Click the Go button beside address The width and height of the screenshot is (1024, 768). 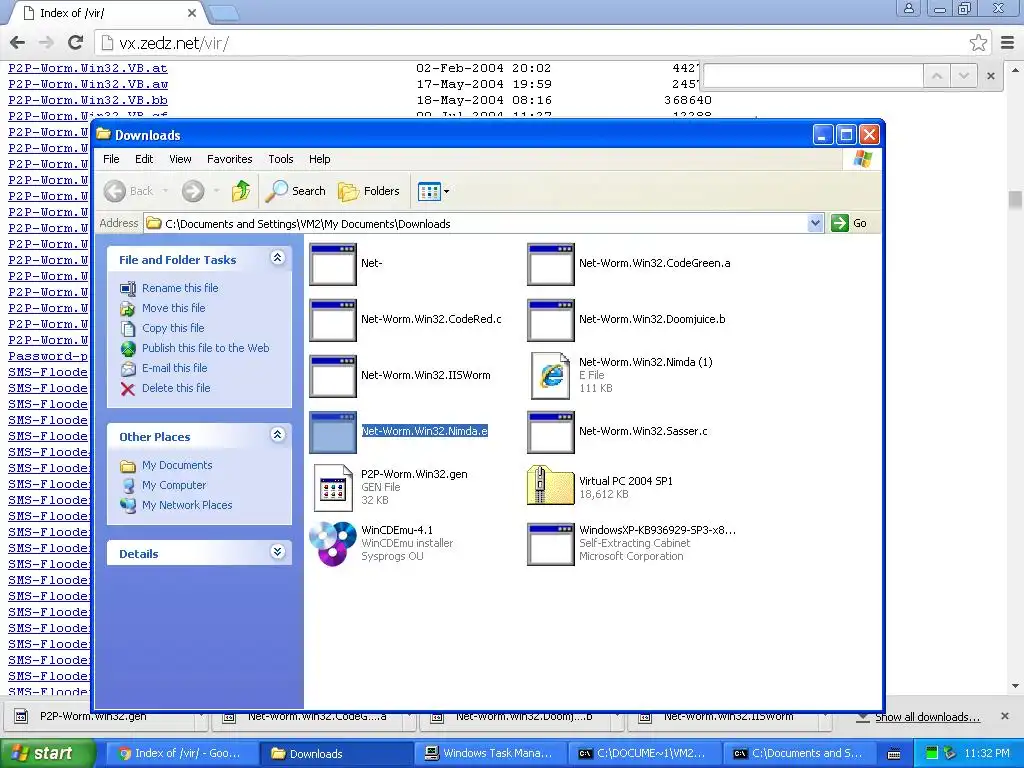tap(849, 223)
